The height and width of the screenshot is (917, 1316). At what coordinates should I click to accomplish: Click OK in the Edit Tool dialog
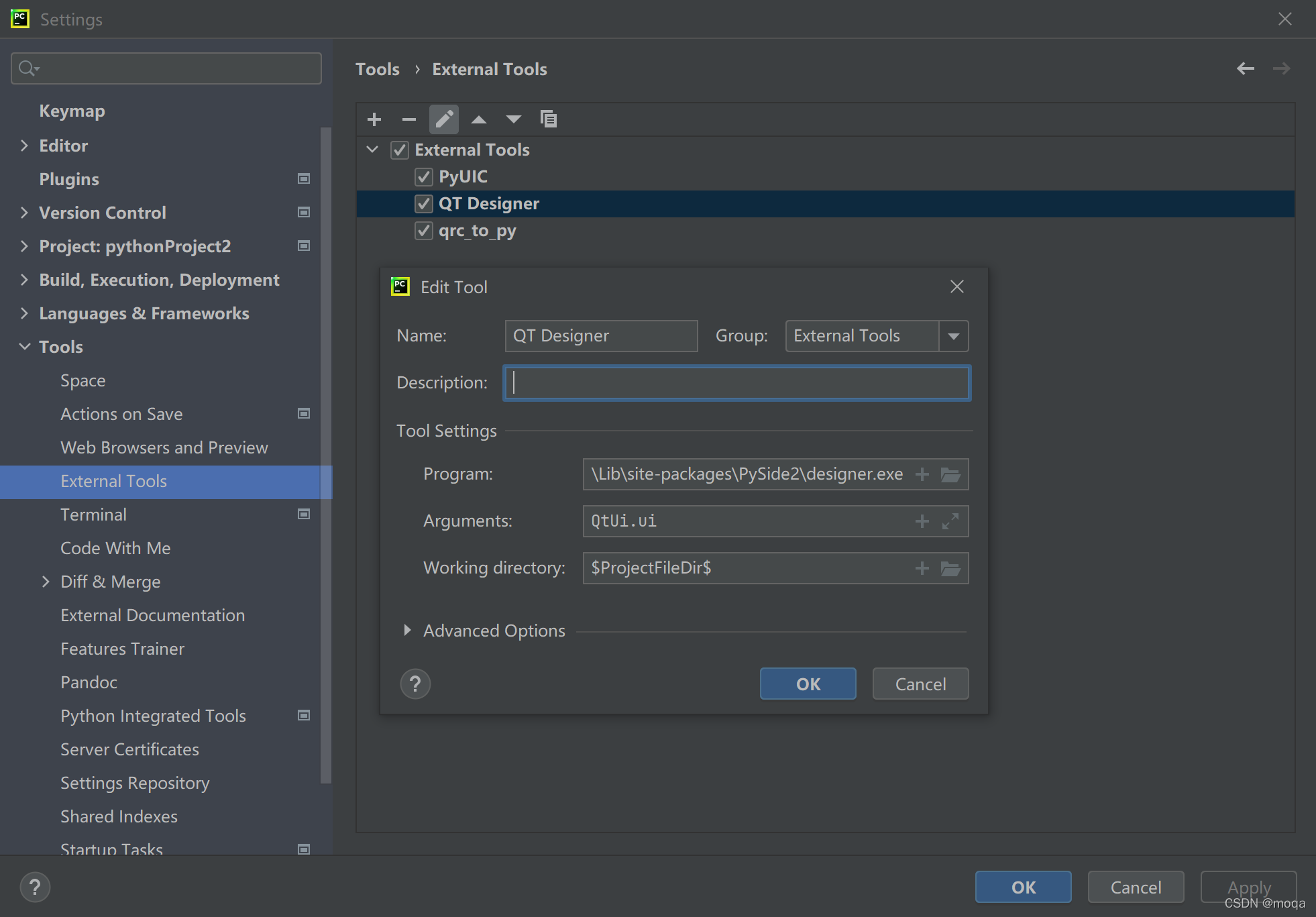808,684
